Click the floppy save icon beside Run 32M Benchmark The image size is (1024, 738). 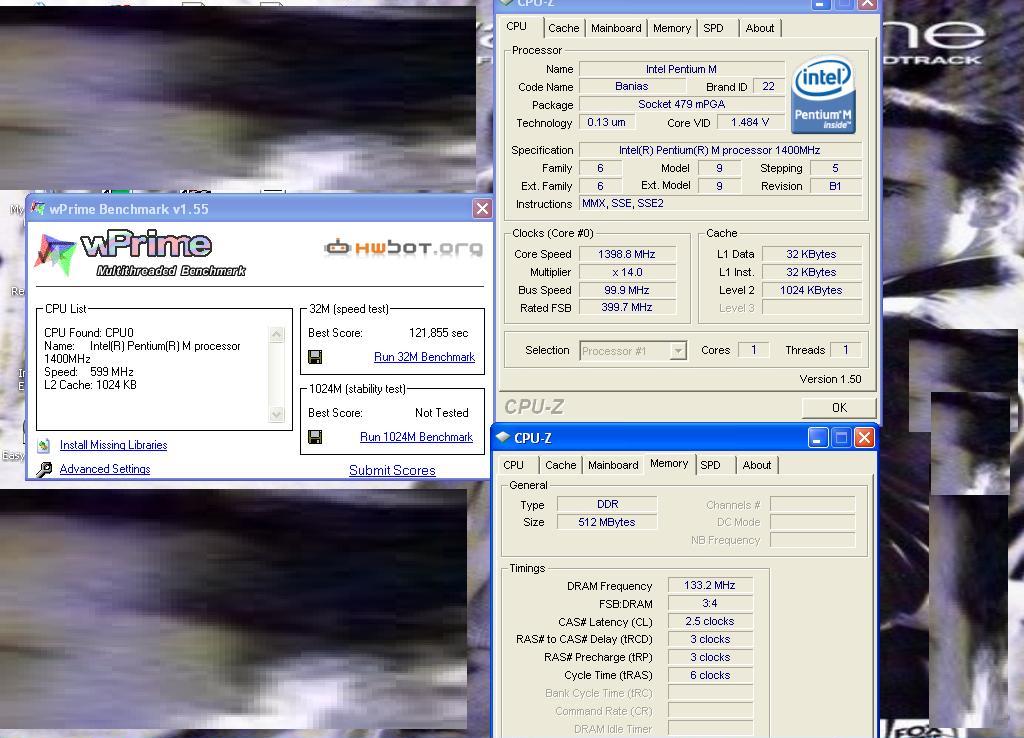(315, 357)
